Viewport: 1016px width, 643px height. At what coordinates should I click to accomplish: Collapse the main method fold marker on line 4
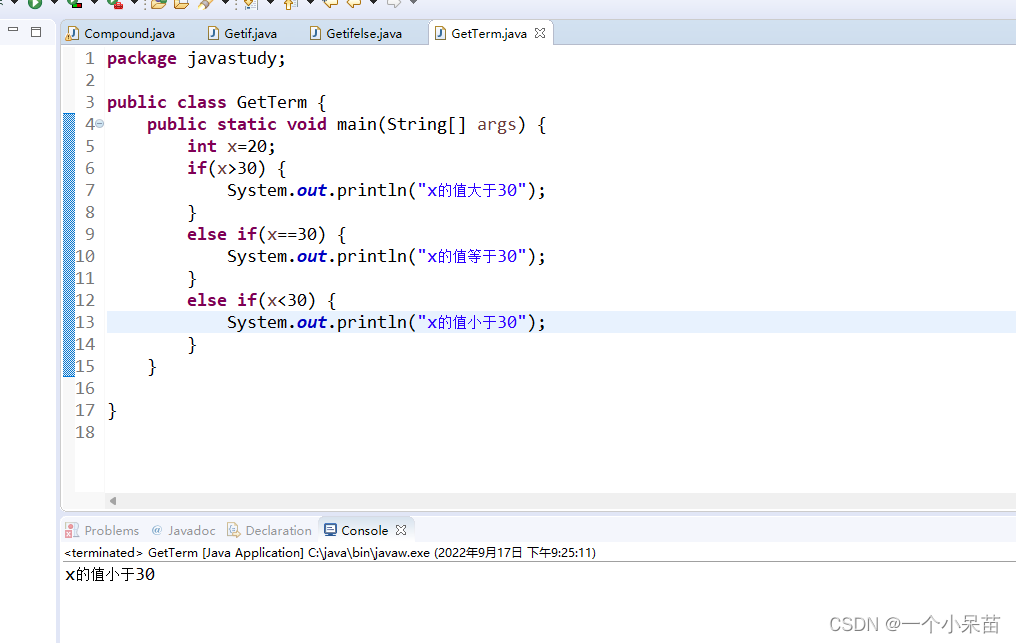click(x=100, y=124)
